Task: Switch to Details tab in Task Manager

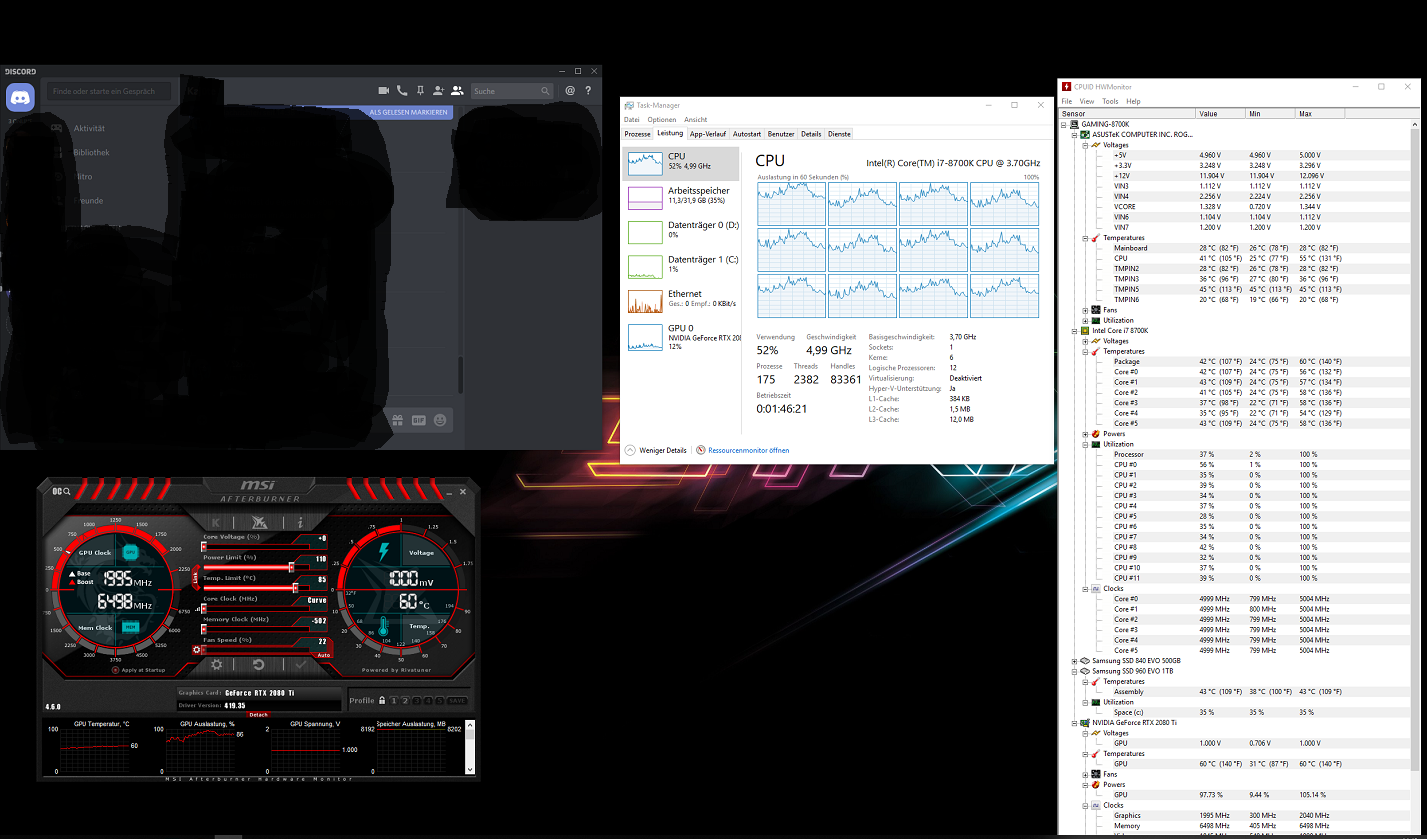Action: [811, 134]
